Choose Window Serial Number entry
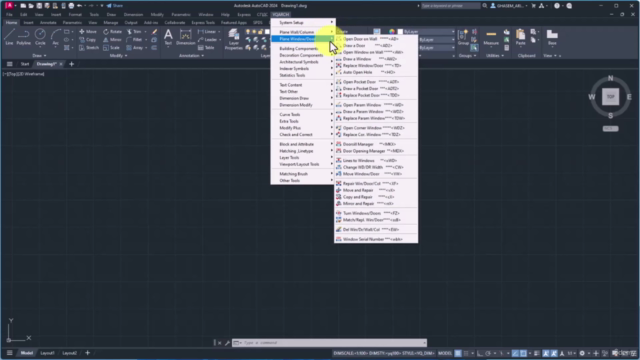This screenshot has height=360, width=640. [x=376, y=239]
